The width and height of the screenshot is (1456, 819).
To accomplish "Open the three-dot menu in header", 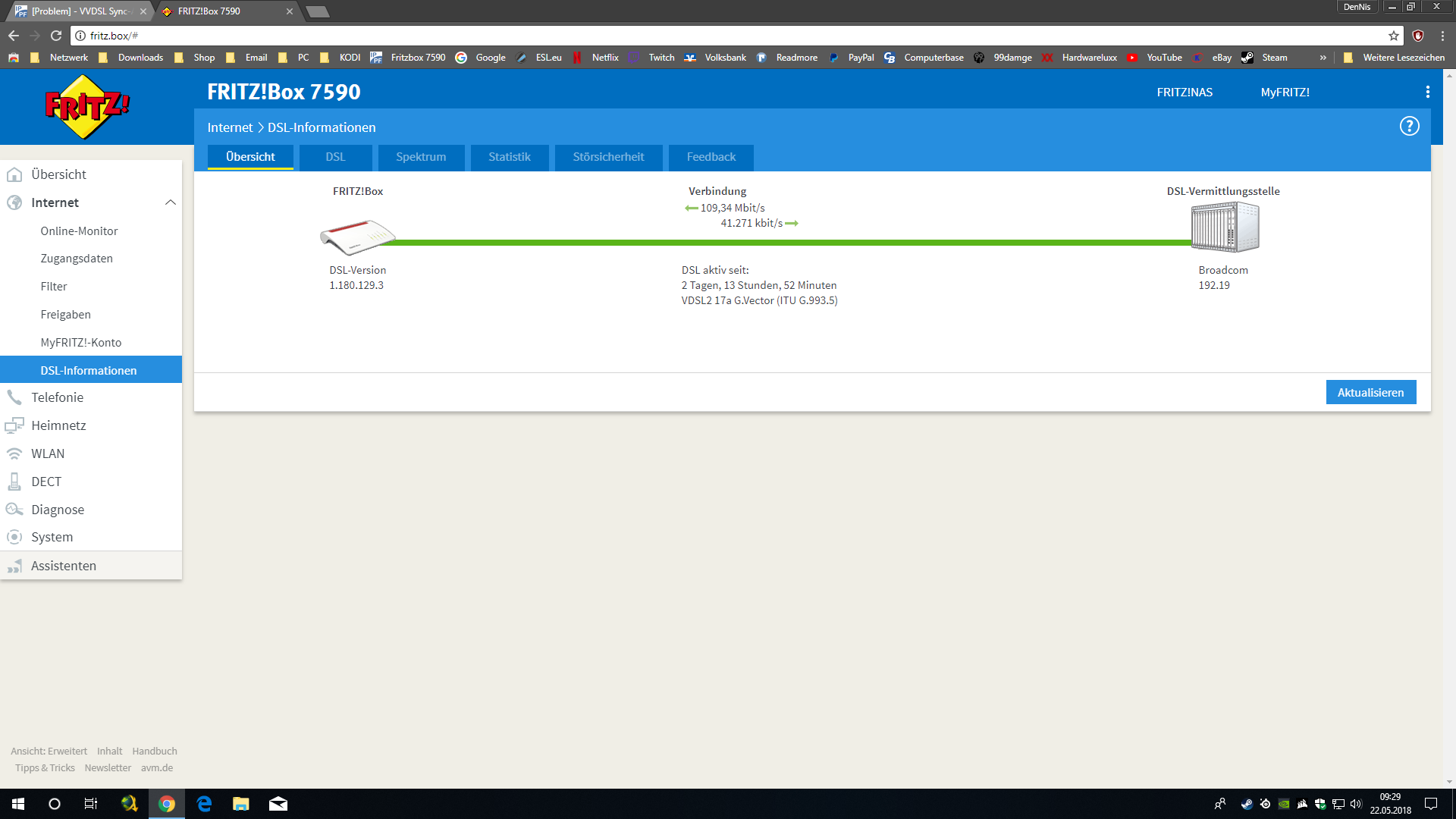I will [x=1427, y=92].
